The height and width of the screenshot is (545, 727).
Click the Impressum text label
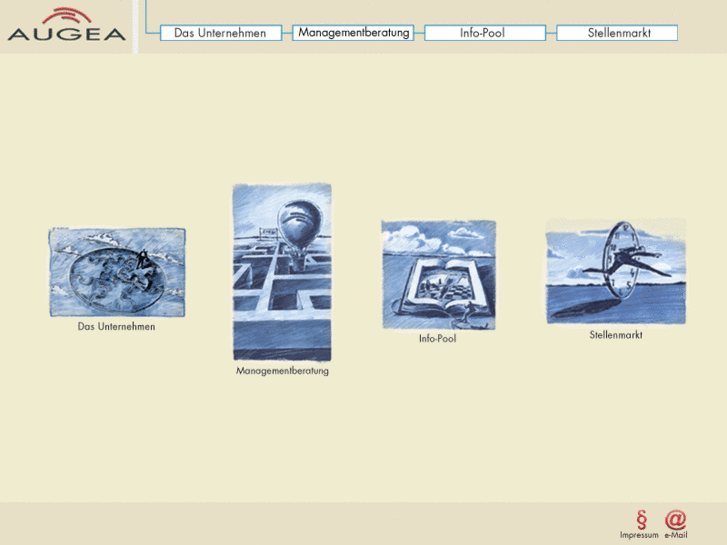click(639, 535)
